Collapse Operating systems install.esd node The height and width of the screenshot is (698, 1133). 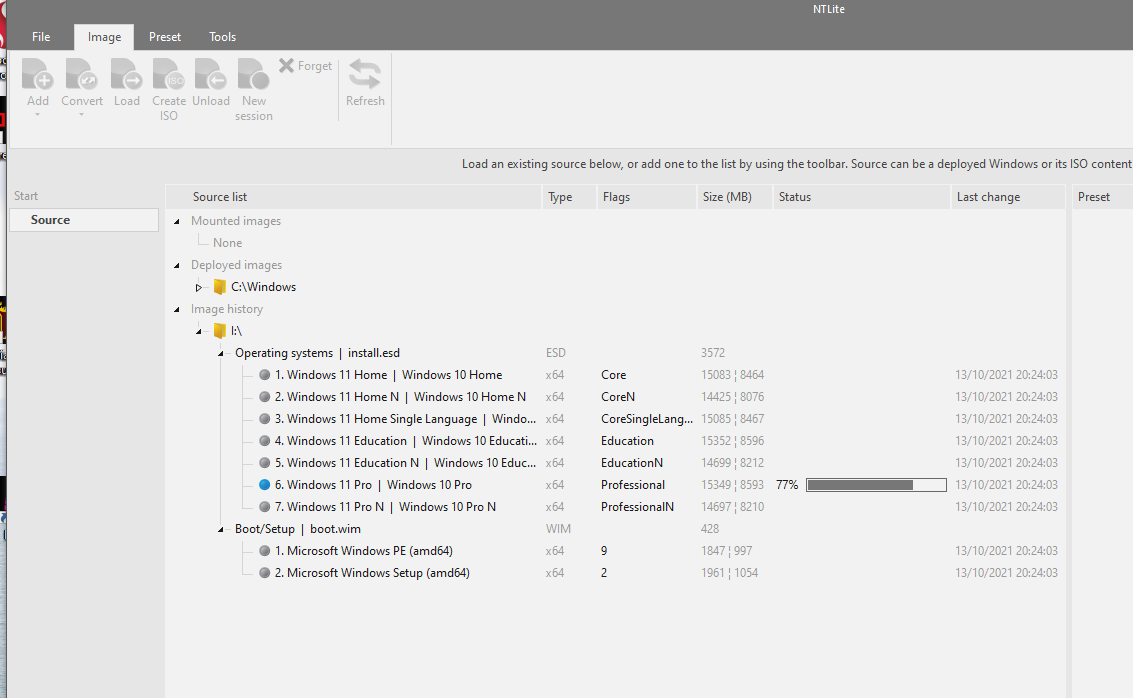pos(221,353)
